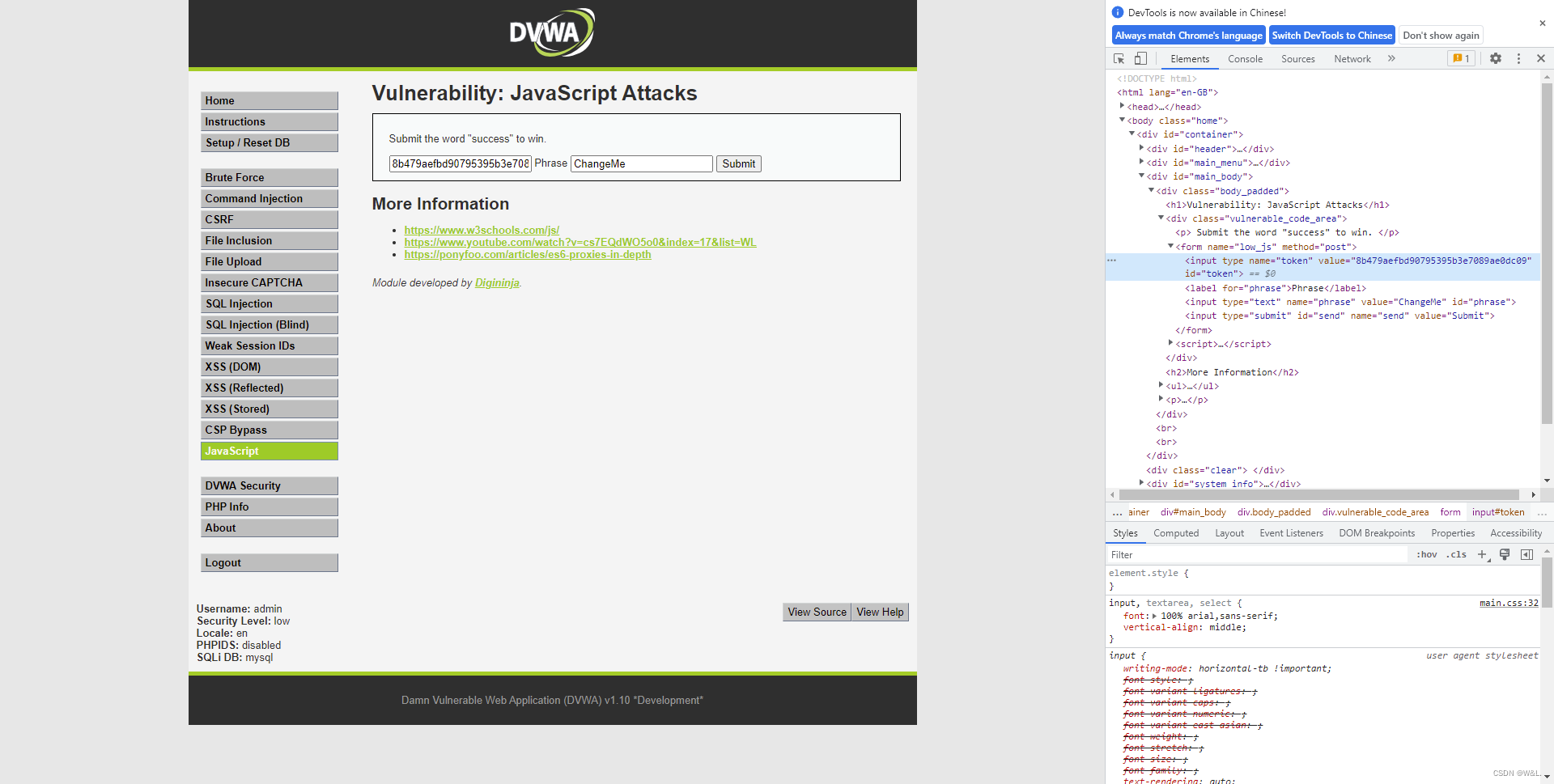Viewport: 1554px width, 784px height.
Task: Click Logout in the sidebar
Action: pos(270,562)
